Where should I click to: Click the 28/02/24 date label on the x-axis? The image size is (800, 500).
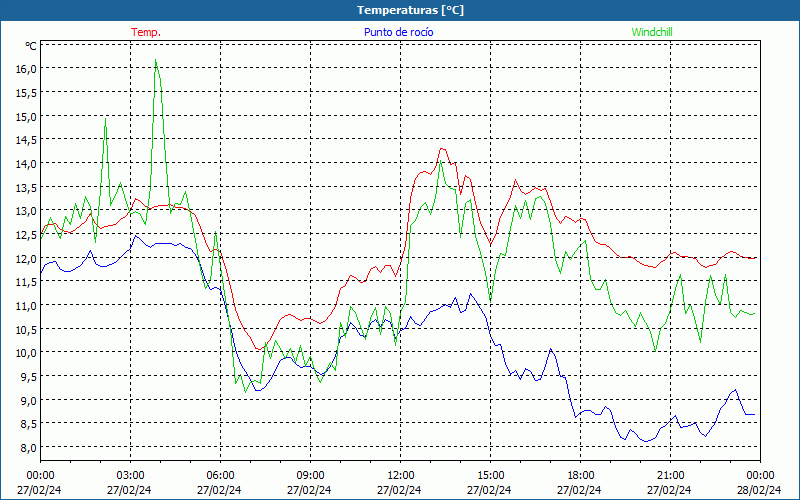click(x=759, y=490)
